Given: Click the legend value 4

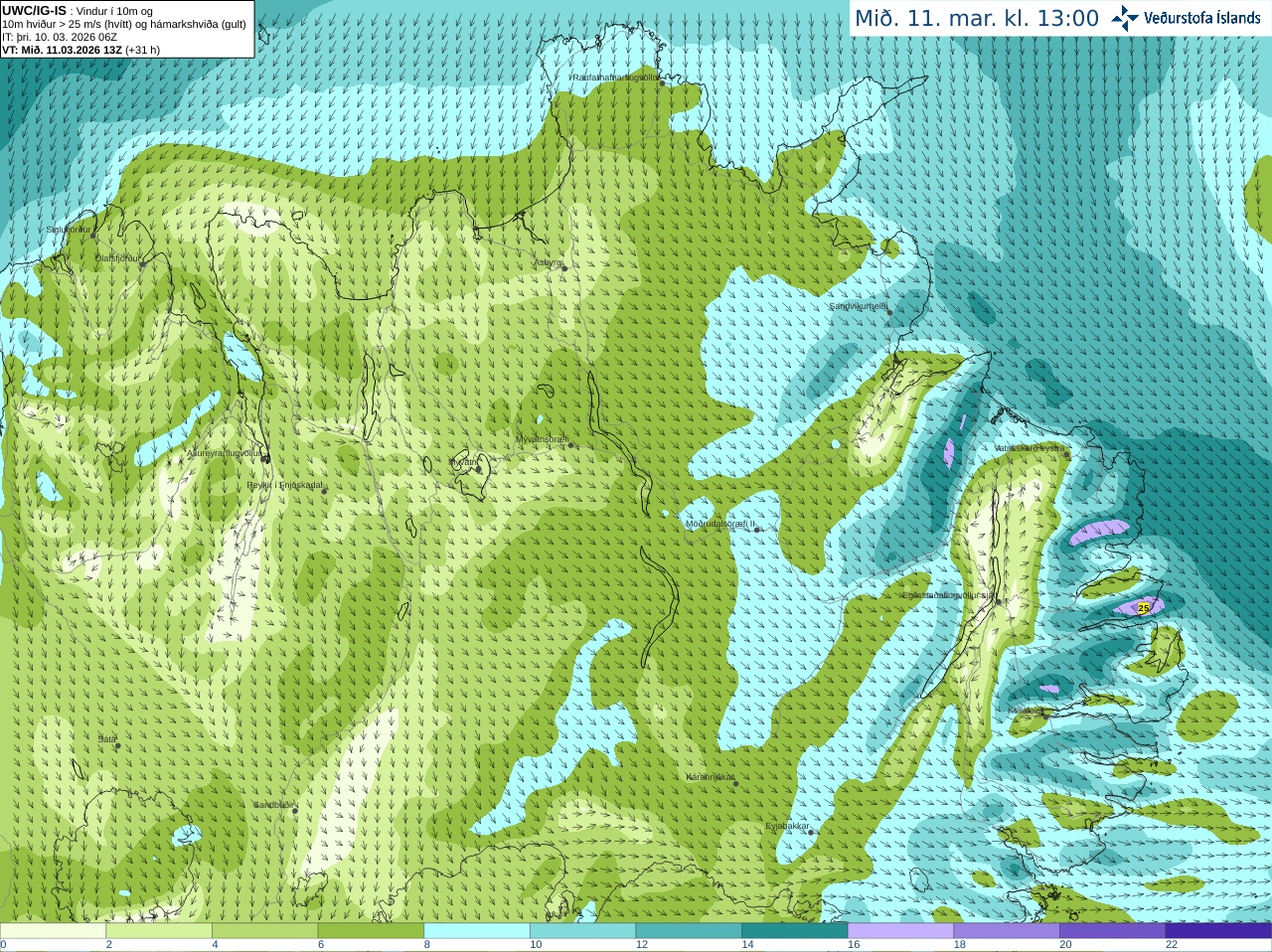Looking at the screenshot, I should point(215,945).
